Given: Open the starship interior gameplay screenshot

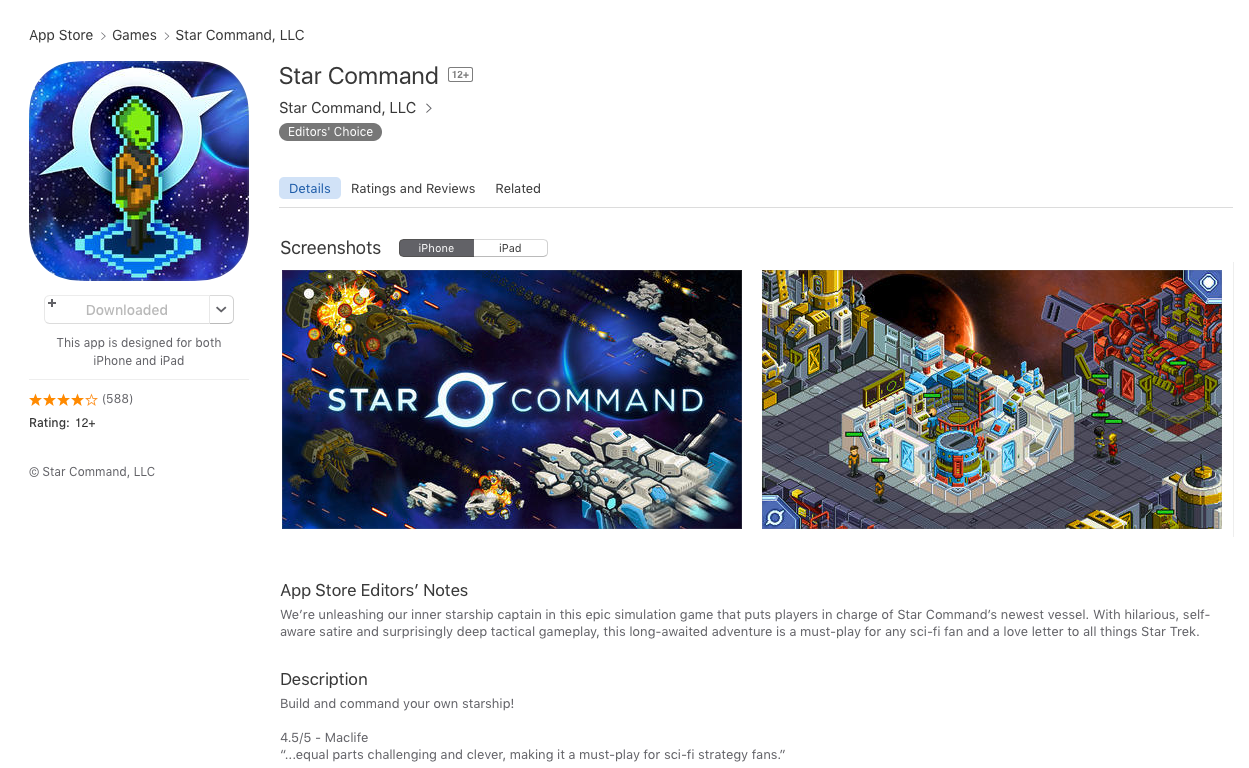Looking at the screenshot, I should [992, 399].
